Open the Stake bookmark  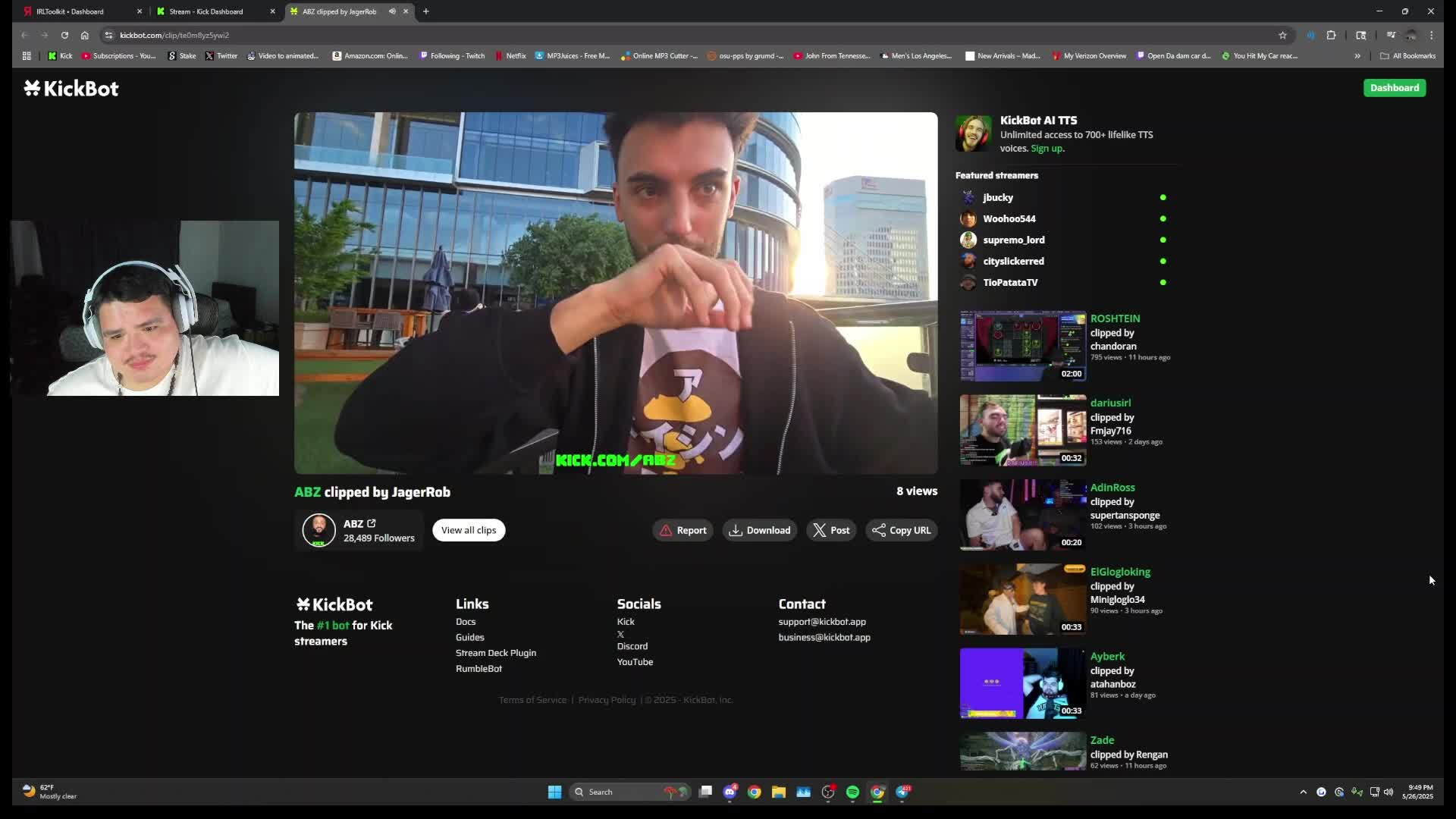[x=182, y=56]
